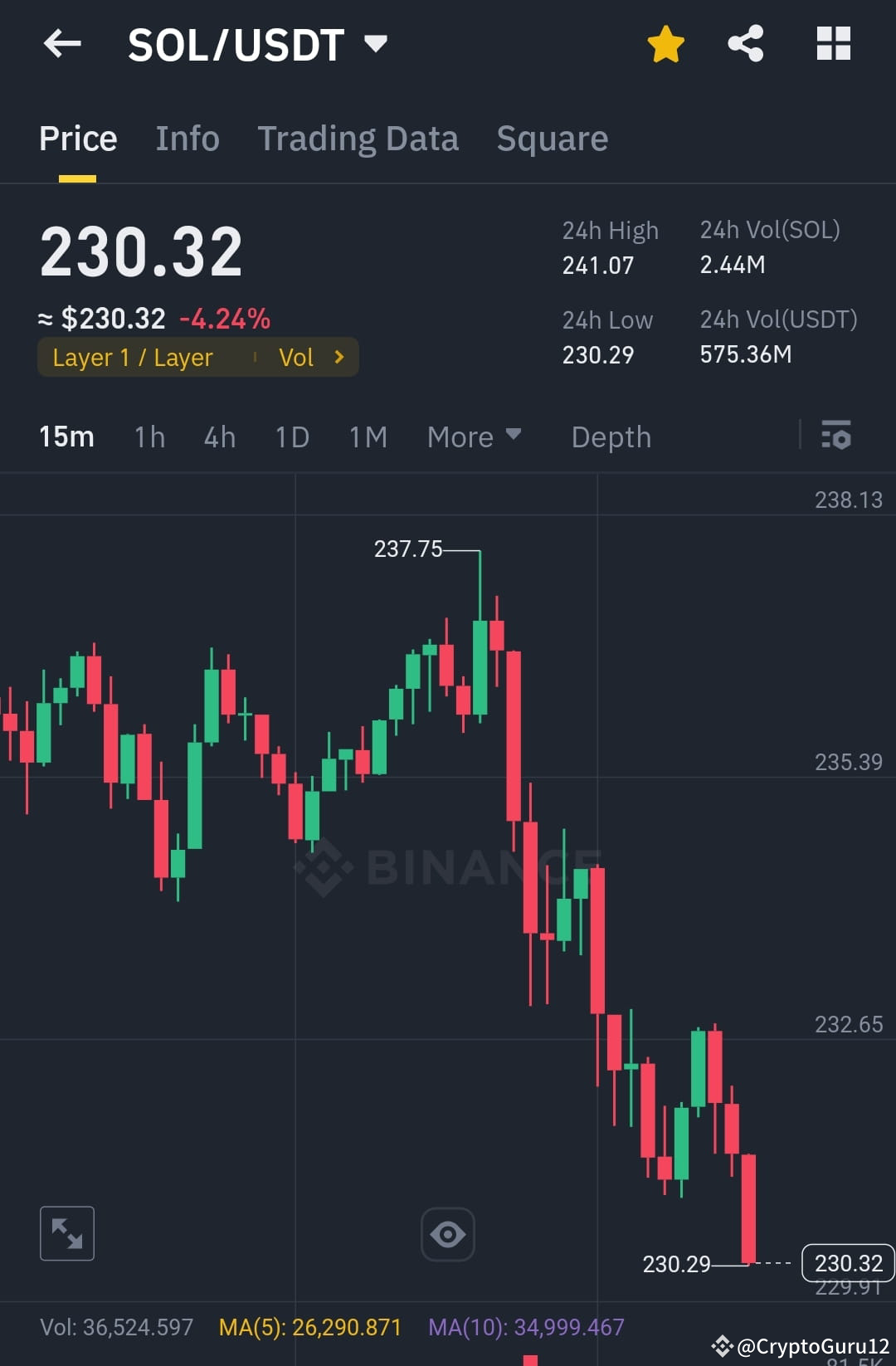Tap the 230.32 current price label

coord(847,1263)
